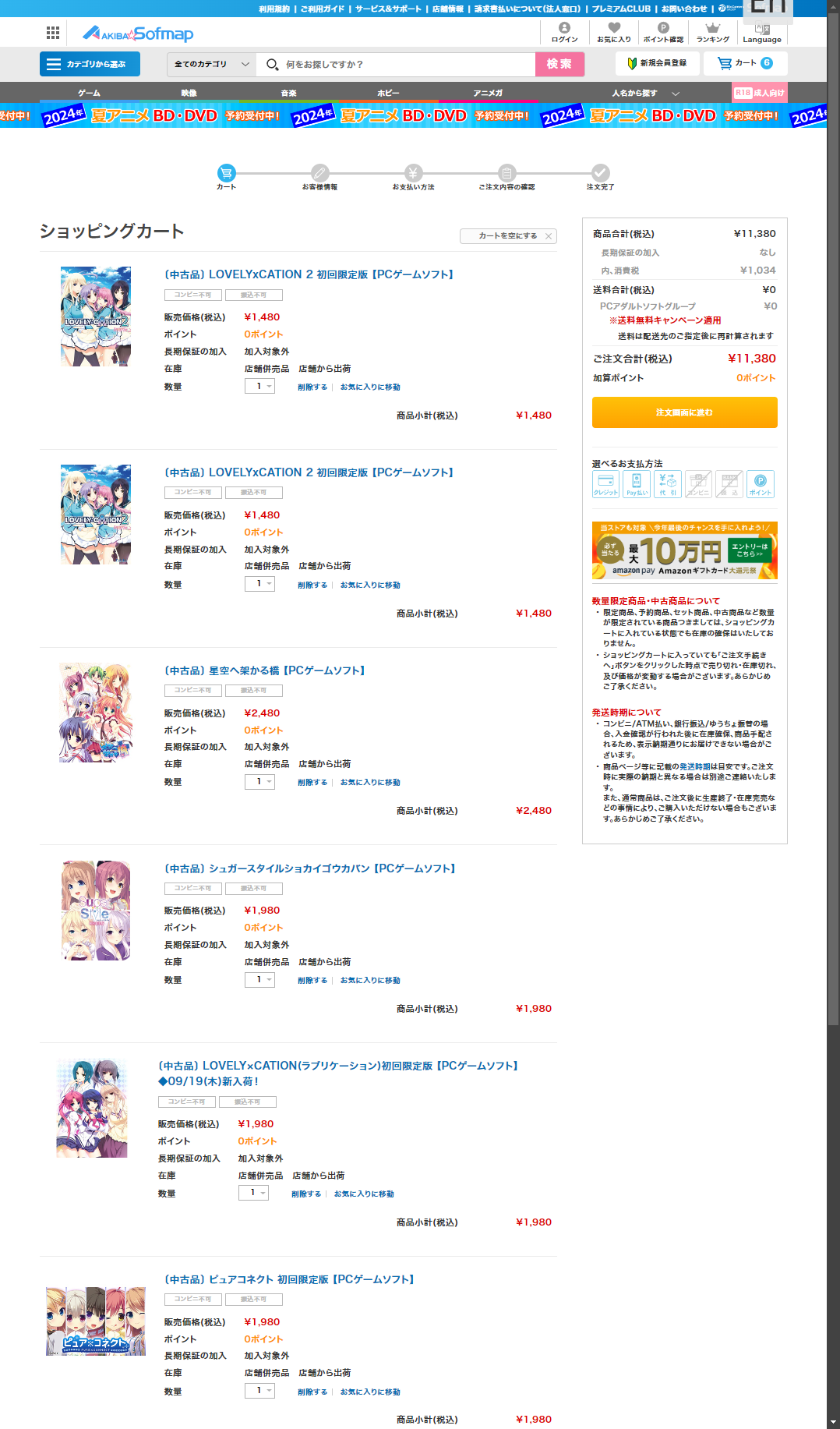Open the cart icon showing 6 items
This screenshot has height=1429, width=840.
[x=745, y=63]
